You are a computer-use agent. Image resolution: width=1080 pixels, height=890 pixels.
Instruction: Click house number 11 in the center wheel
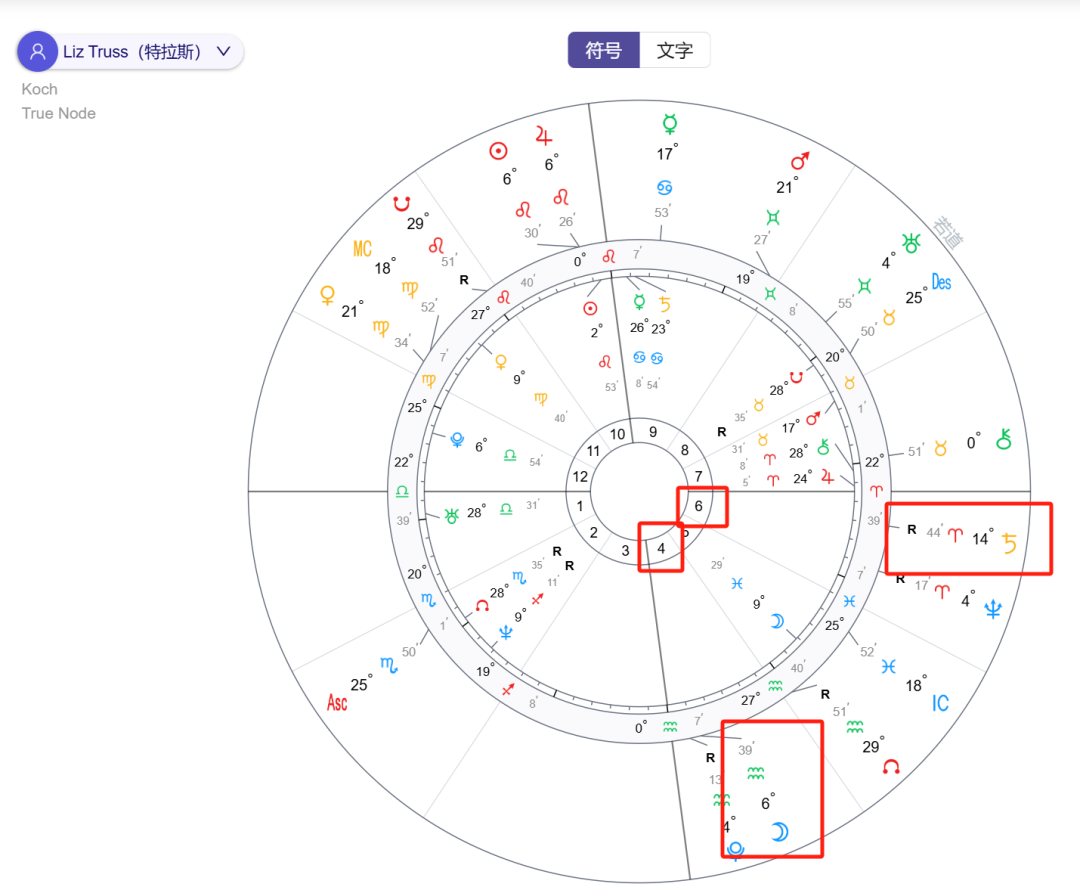pyautogui.click(x=593, y=451)
